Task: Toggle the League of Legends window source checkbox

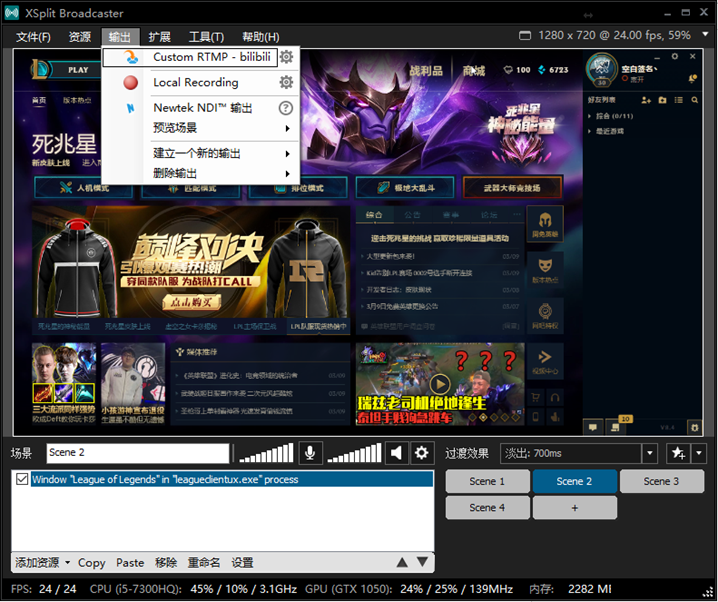Action: click(x=22, y=479)
